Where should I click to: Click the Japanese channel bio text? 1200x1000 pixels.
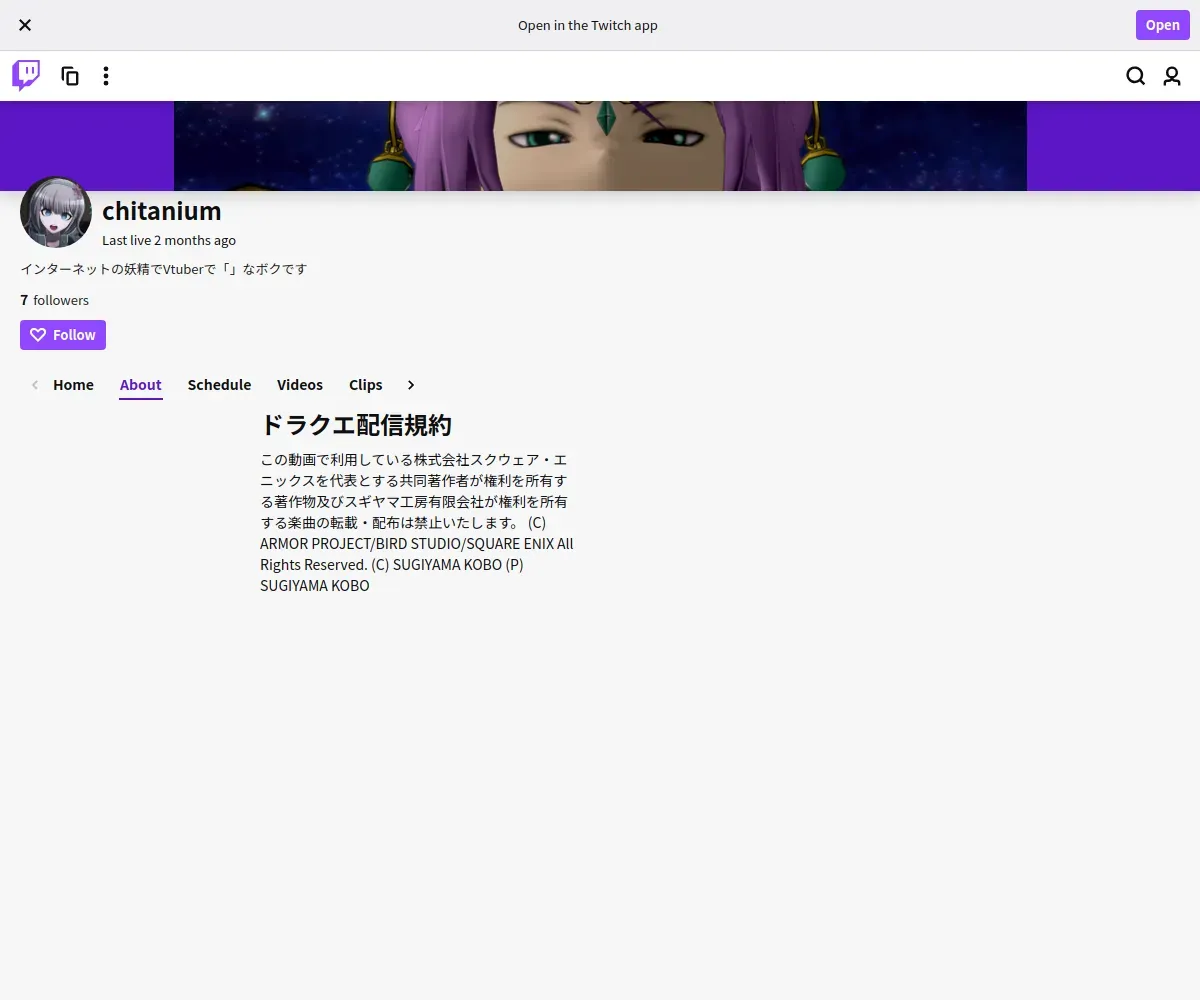click(164, 269)
